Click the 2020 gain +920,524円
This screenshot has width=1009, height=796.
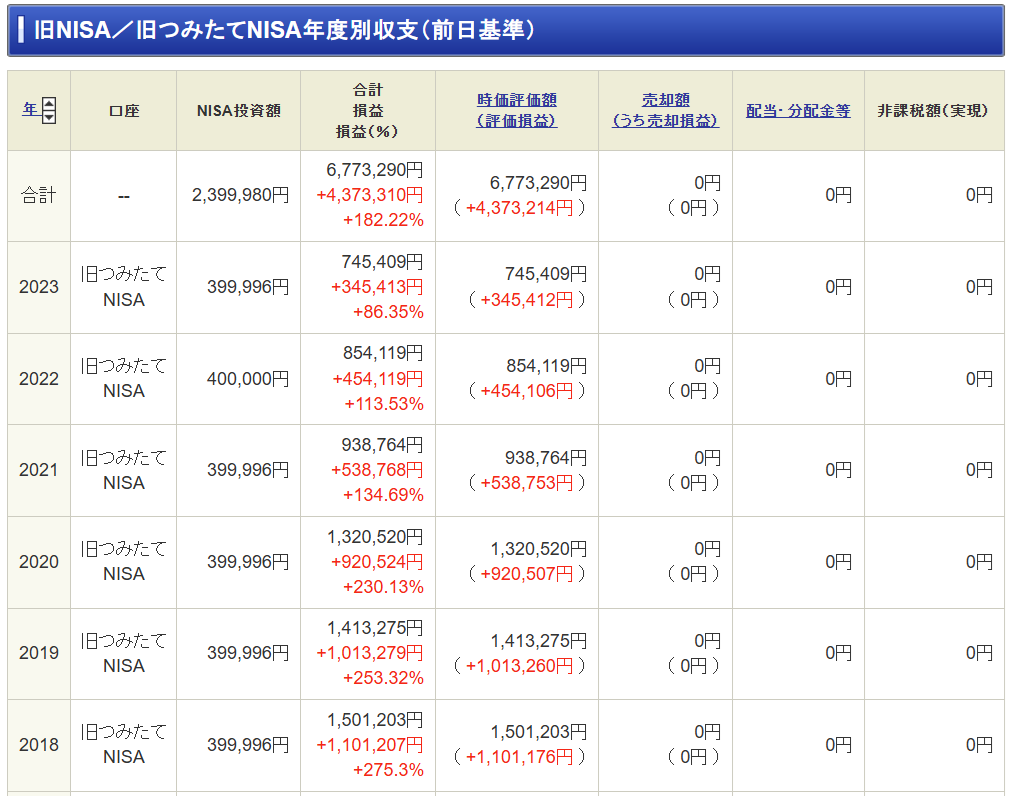[x=377, y=562]
